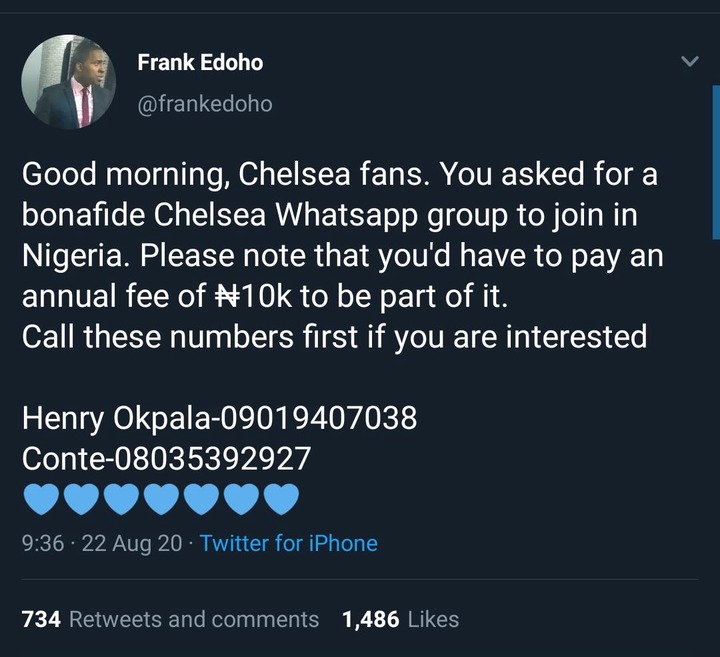Expand the tweet options chevron

point(689,62)
